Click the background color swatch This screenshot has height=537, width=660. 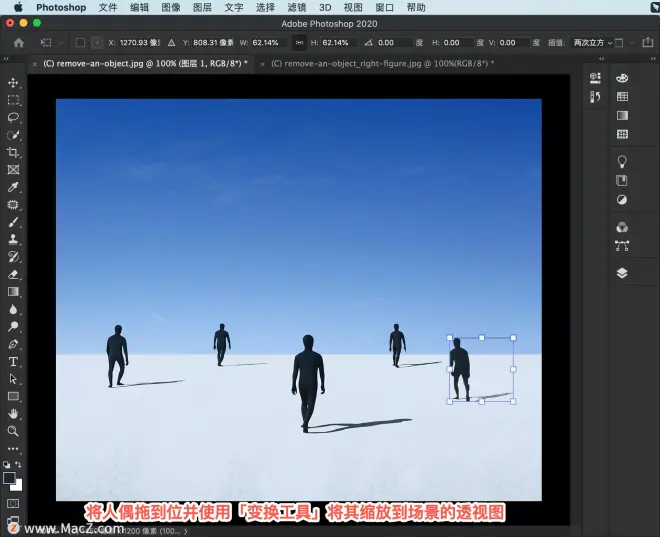click(18, 486)
